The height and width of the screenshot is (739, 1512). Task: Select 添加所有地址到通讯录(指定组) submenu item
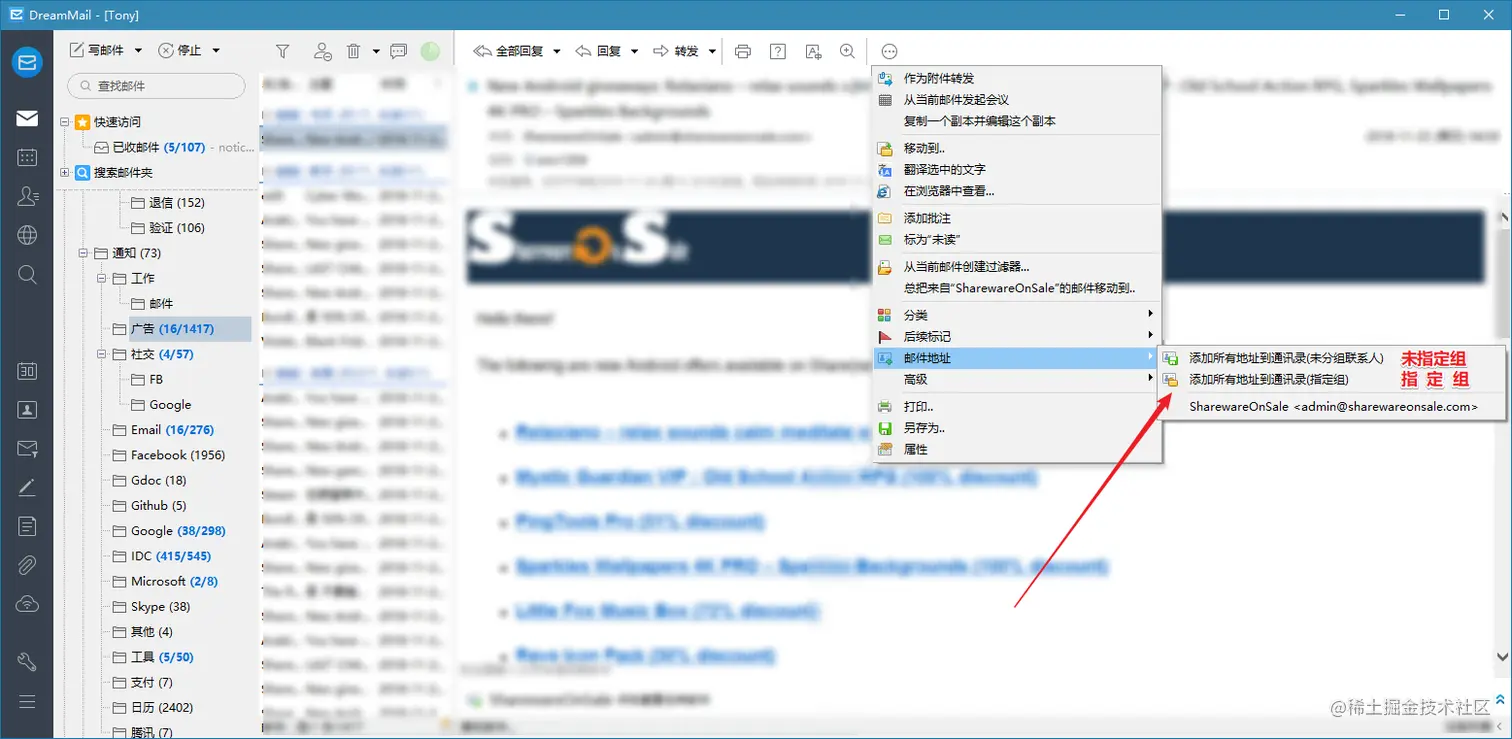1331,379
